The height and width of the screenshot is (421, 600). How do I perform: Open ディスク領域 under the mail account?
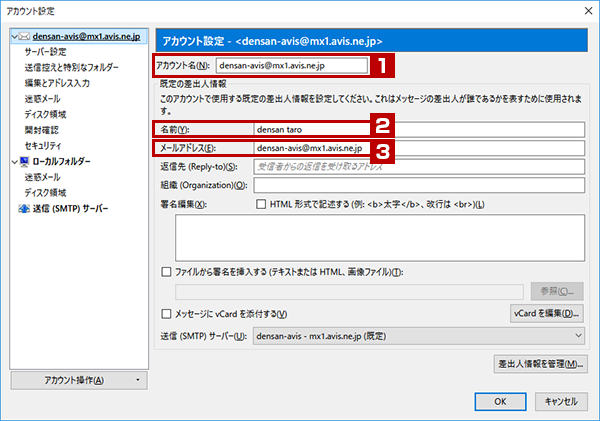click(x=45, y=114)
